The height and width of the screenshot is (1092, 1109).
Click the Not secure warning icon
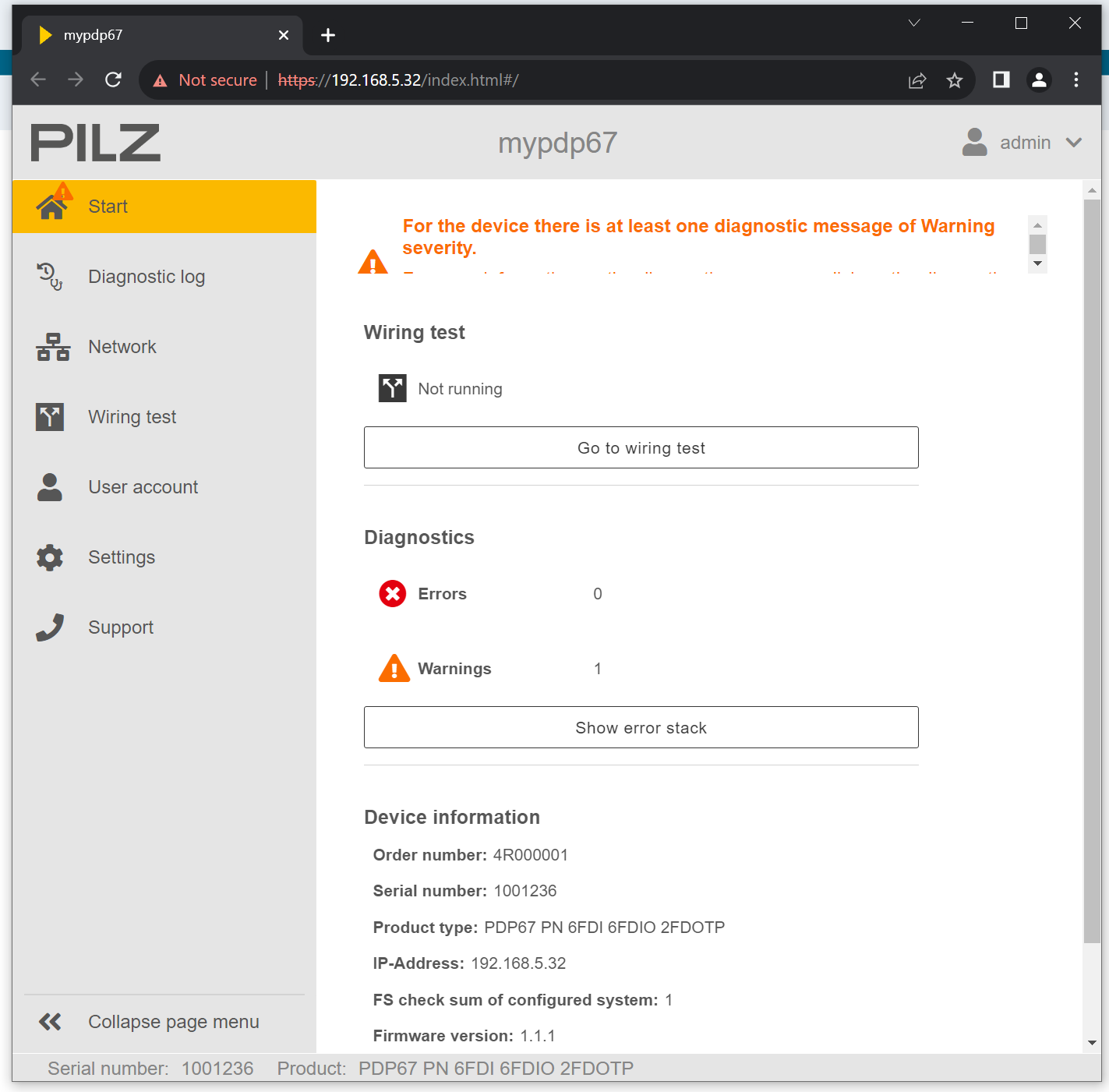(160, 80)
